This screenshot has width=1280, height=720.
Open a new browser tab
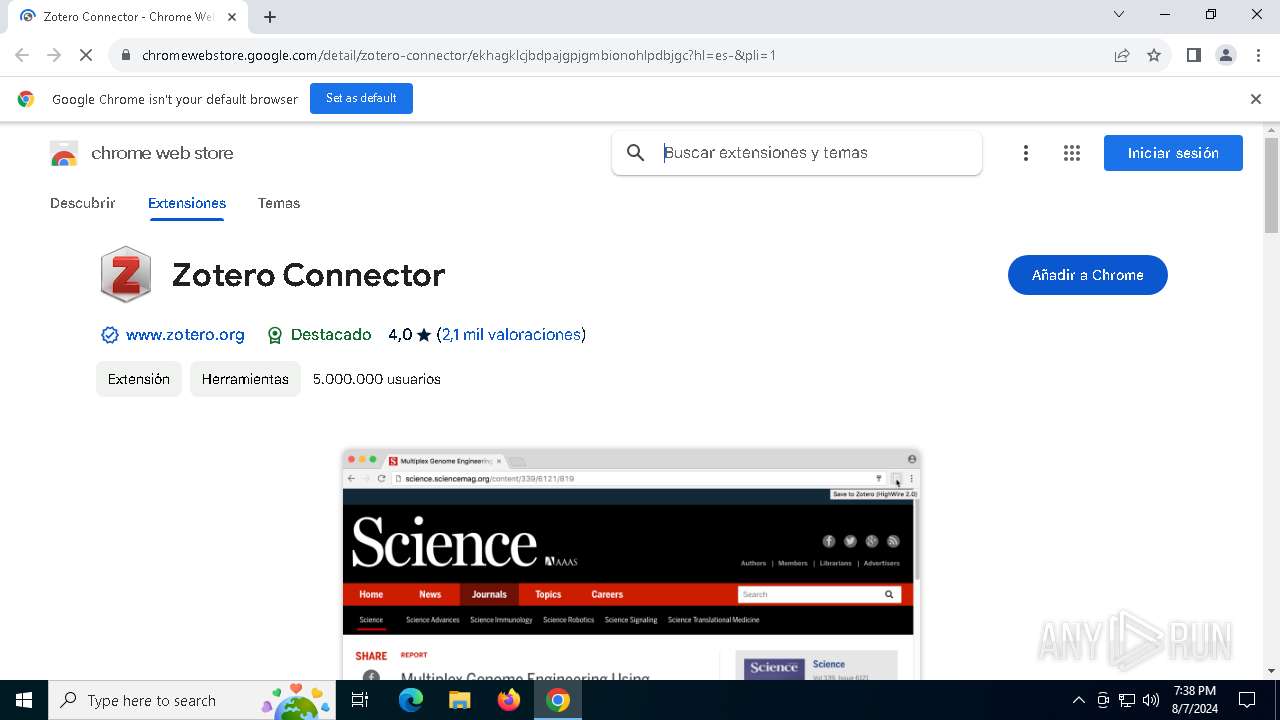(270, 16)
